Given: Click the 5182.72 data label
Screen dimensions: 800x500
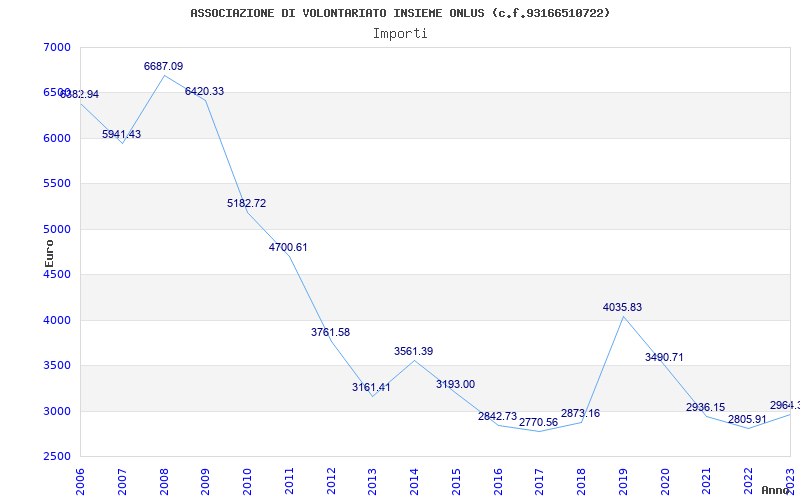Looking at the screenshot, I should (246, 203).
